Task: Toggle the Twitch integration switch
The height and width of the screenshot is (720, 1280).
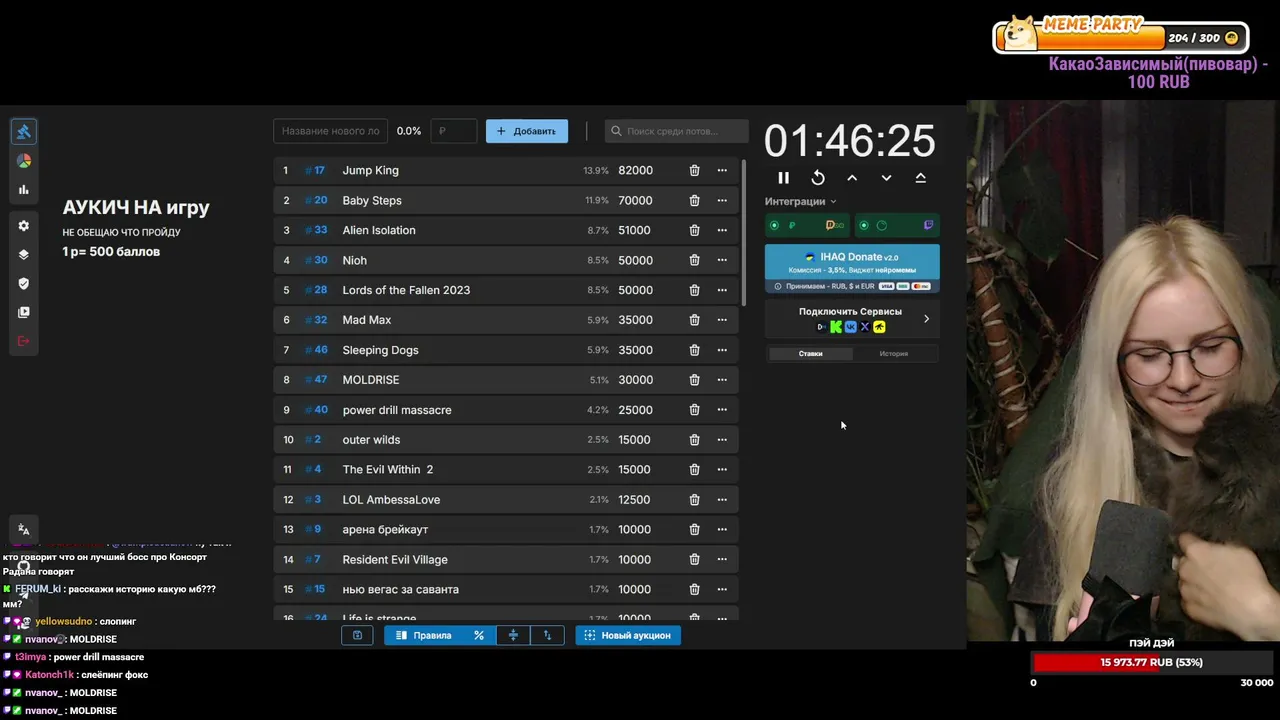Action: coord(895,225)
